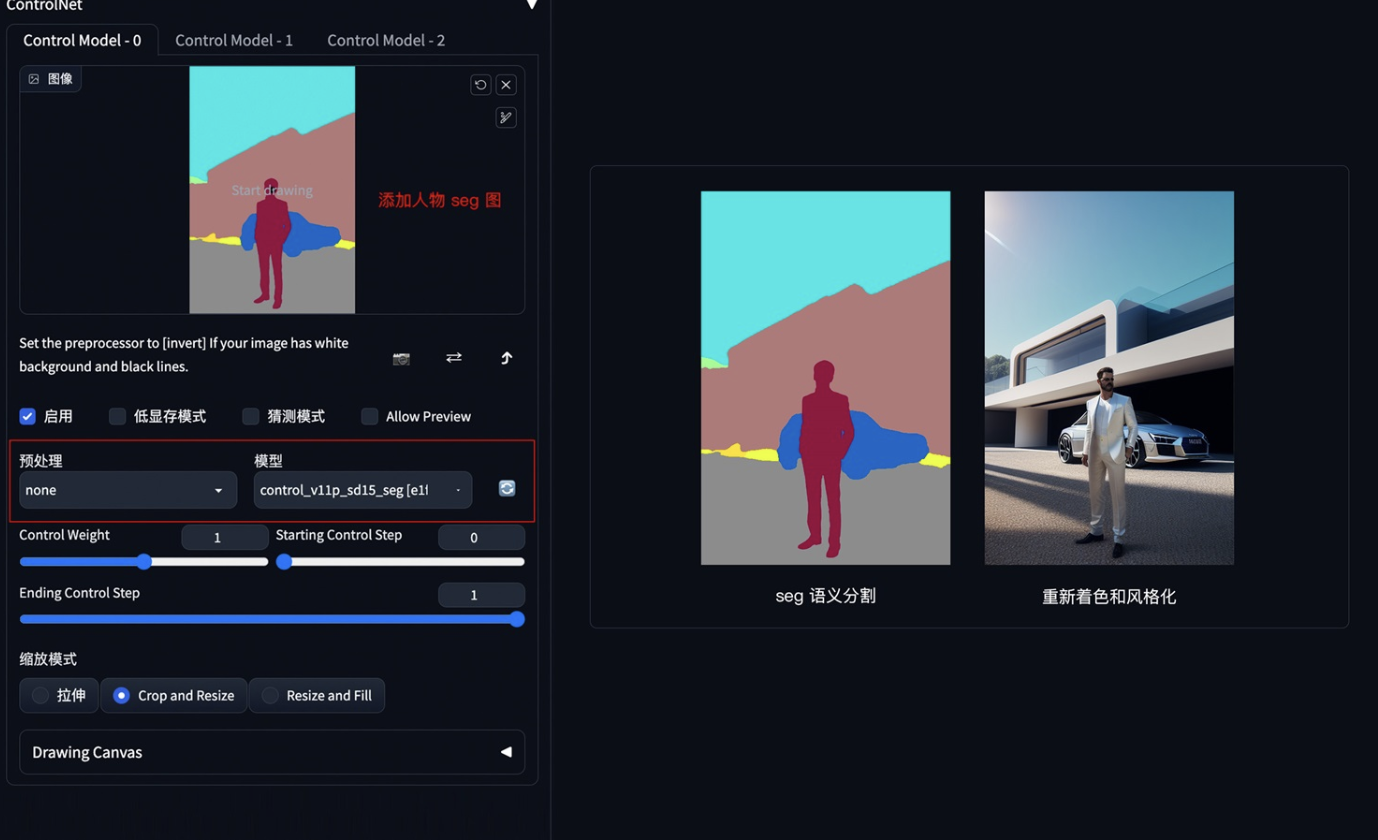Click the Ending Control Step value field
This screenshot has width=1378, height=840.
point(481,595)
